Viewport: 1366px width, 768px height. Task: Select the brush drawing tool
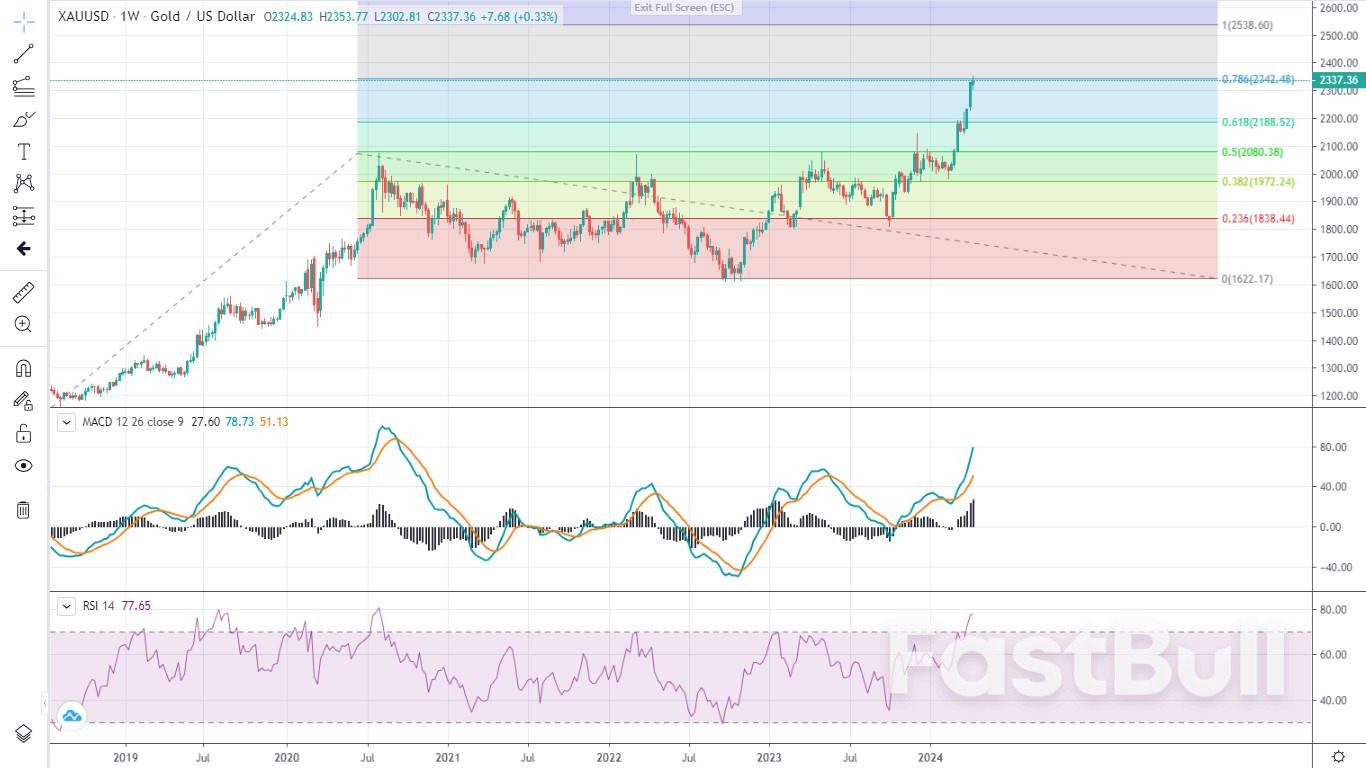(x=23, y=119)
